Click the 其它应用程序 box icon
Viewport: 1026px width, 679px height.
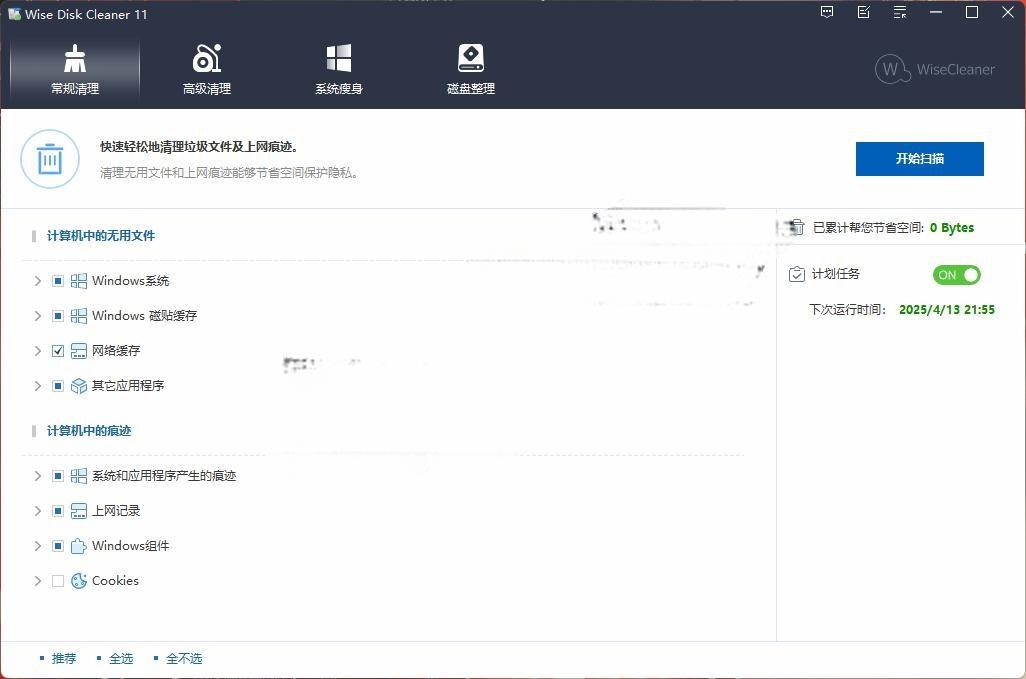point(79,386)
